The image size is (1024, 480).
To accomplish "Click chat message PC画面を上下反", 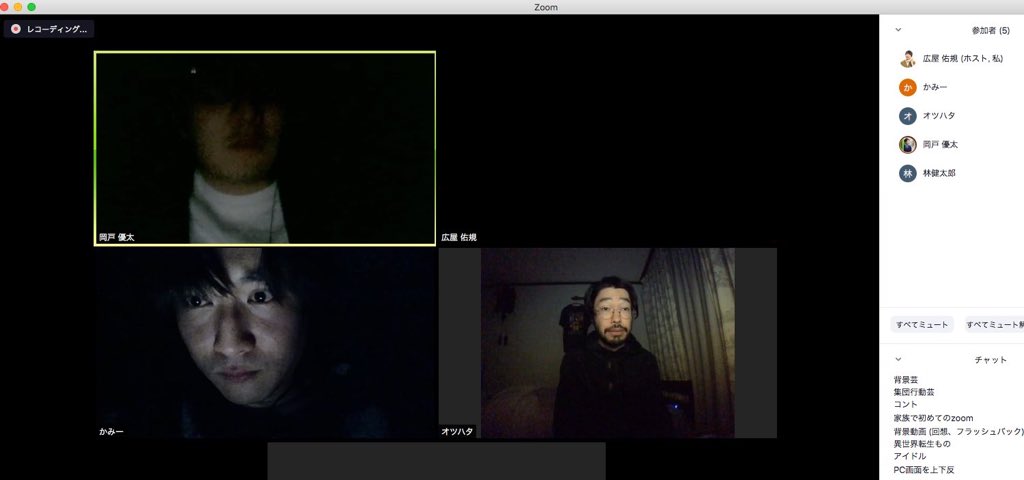I will (x=924, y=470).
